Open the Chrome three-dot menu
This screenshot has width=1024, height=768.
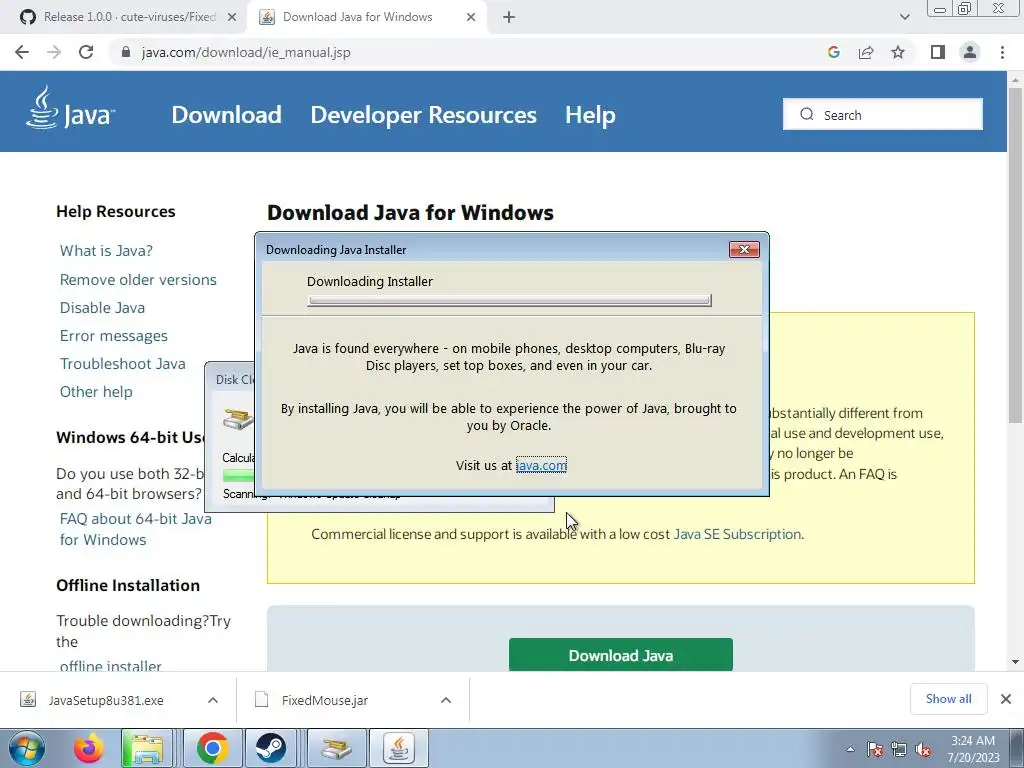click(x=1002, y=52)
